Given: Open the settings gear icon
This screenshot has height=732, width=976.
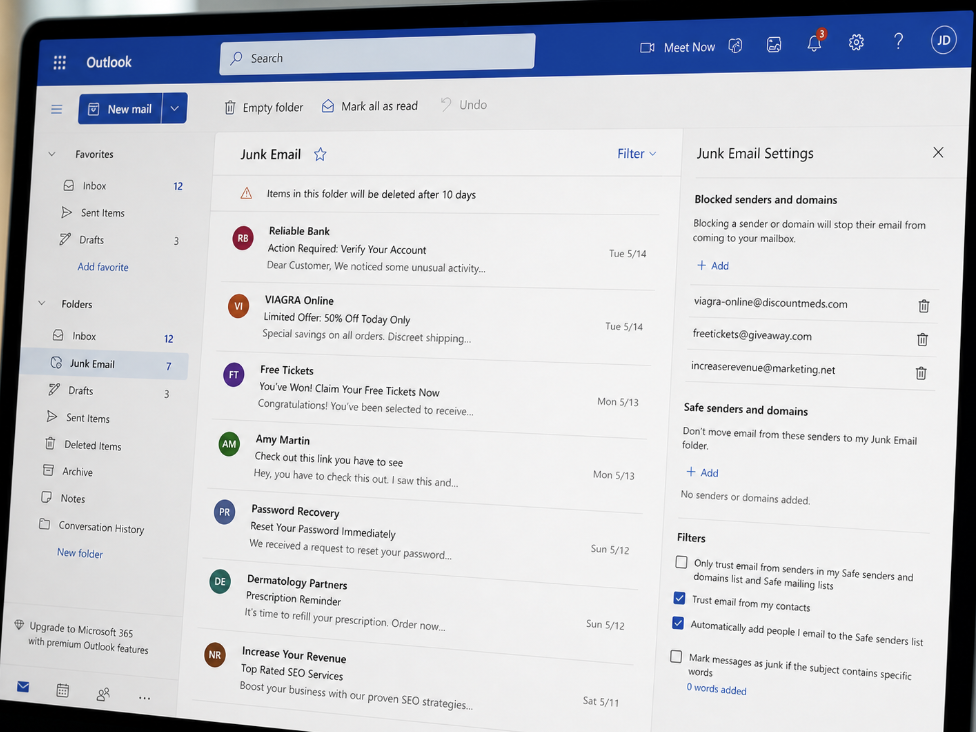Looking at the screenshot, I should click(x=856, y=42).
